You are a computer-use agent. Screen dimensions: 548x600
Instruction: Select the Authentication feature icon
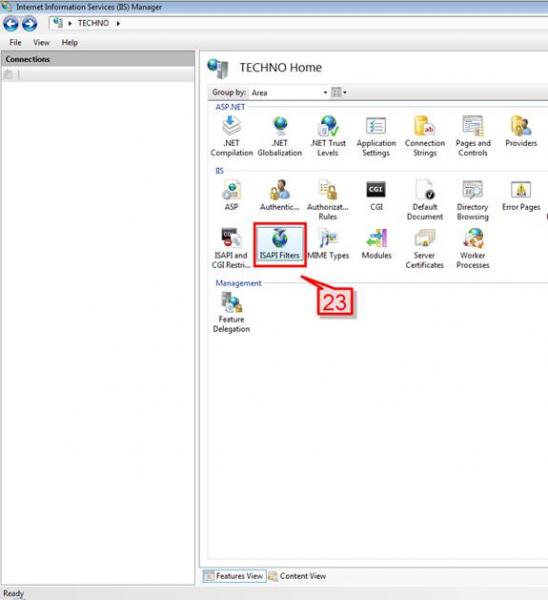(280, 196)
